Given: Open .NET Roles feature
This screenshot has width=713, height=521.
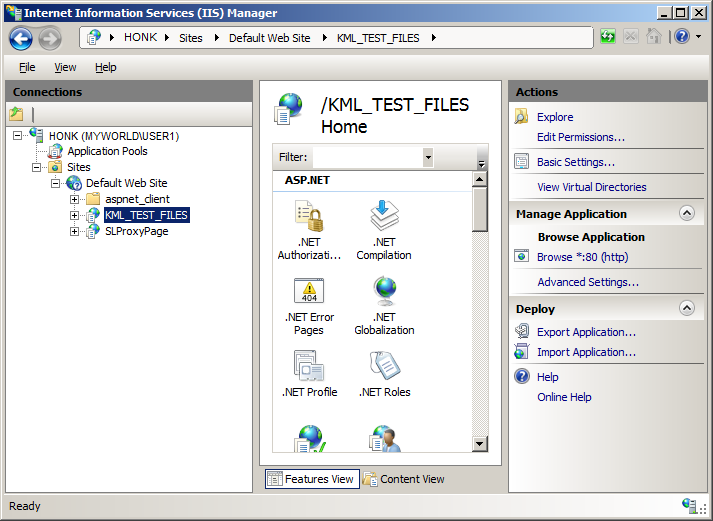Looking at the screenshot, I should (x=384, y=374).
